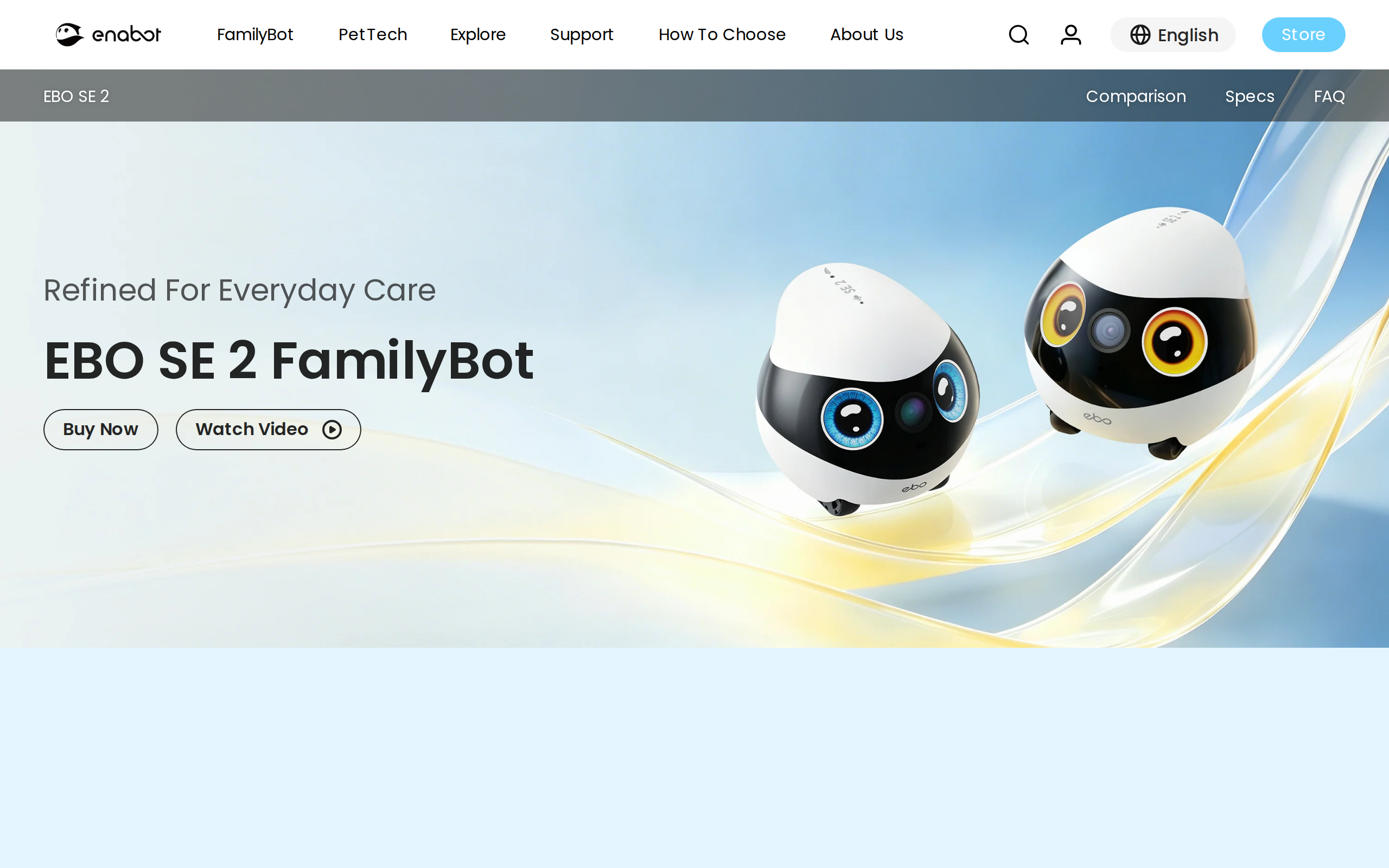The width and height of the screenshot is (1389, 868).
Task: Click the Watch Video button
Action: pos(268,430)
